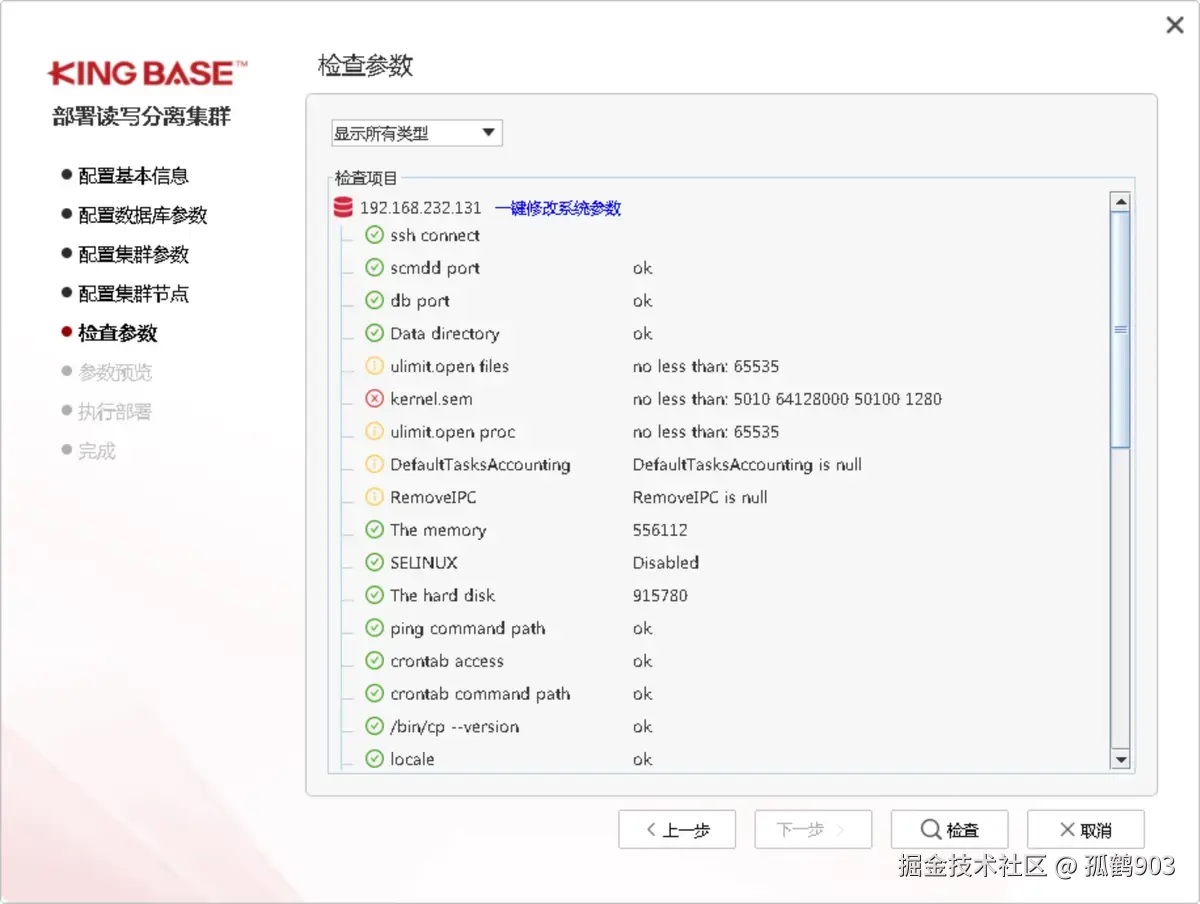
Task: Click warning icon for DefaultTasksAccounting
Action: [375, 464]
